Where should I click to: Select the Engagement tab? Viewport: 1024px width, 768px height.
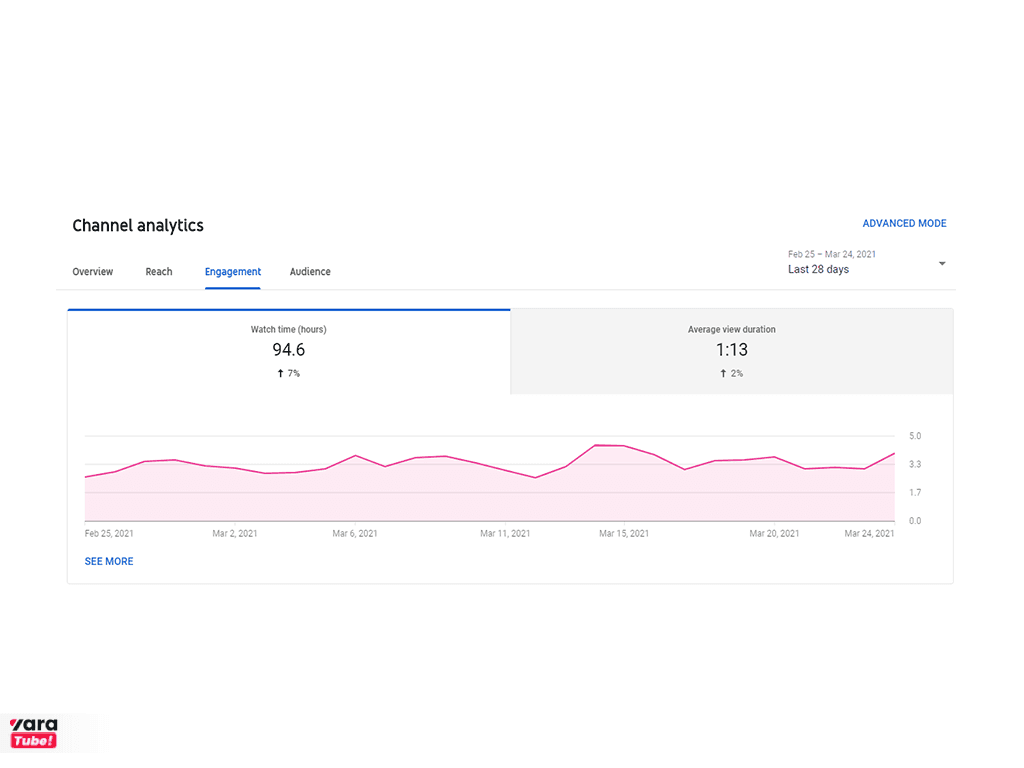(232, 272)
